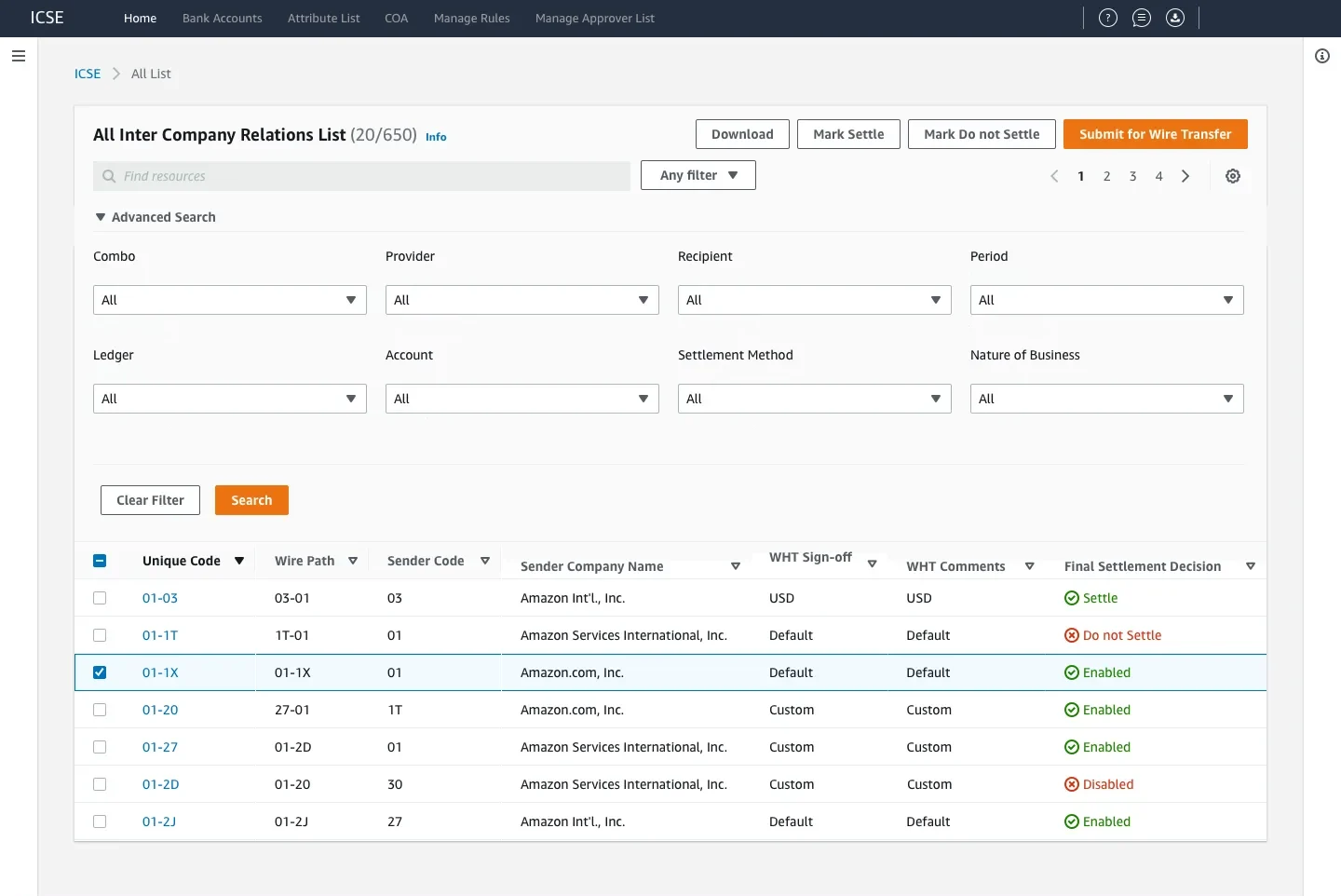Click the search magnifier icon

click(x=109, y=176)
